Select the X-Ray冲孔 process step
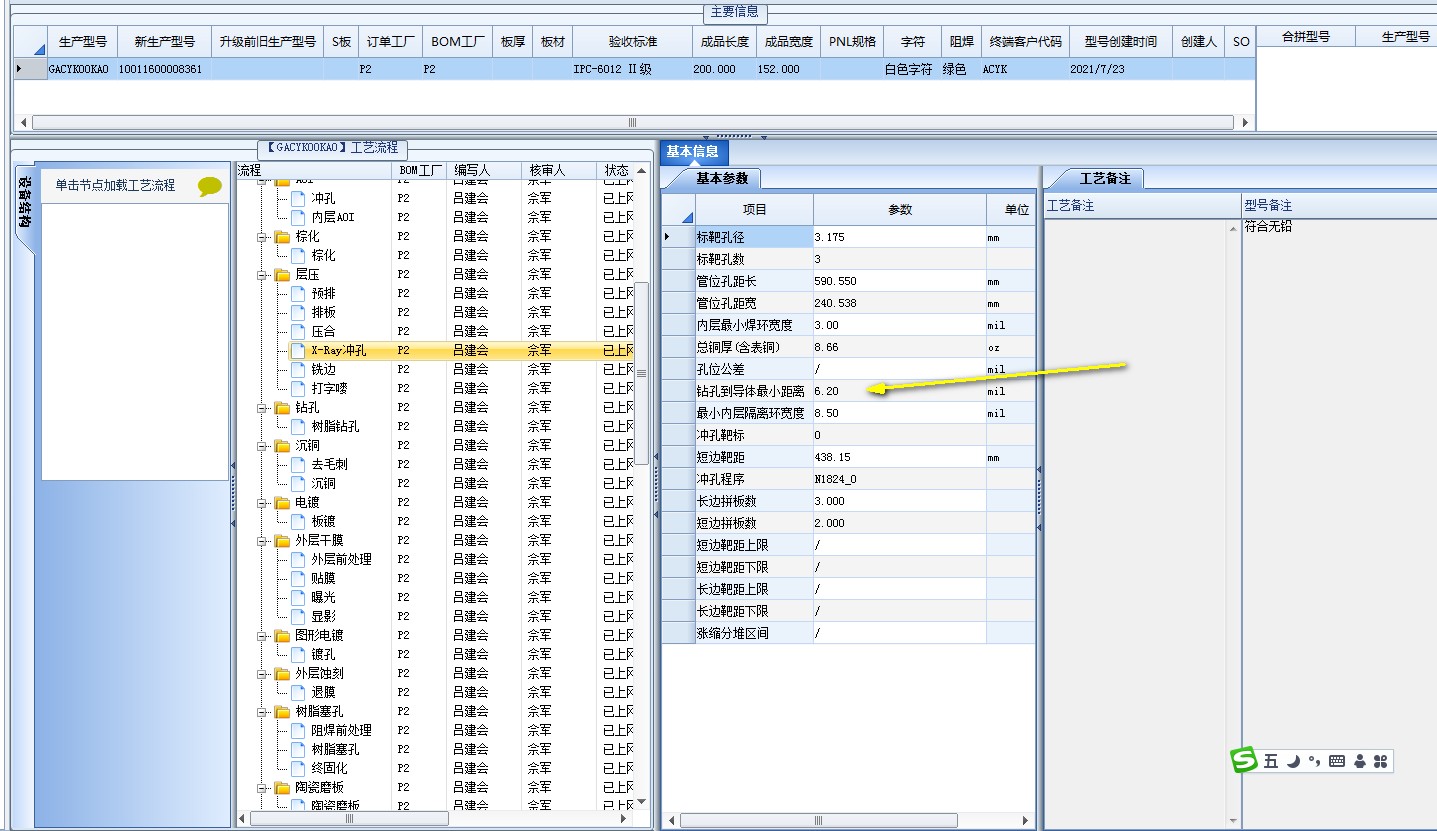 (x=339, y=351)
